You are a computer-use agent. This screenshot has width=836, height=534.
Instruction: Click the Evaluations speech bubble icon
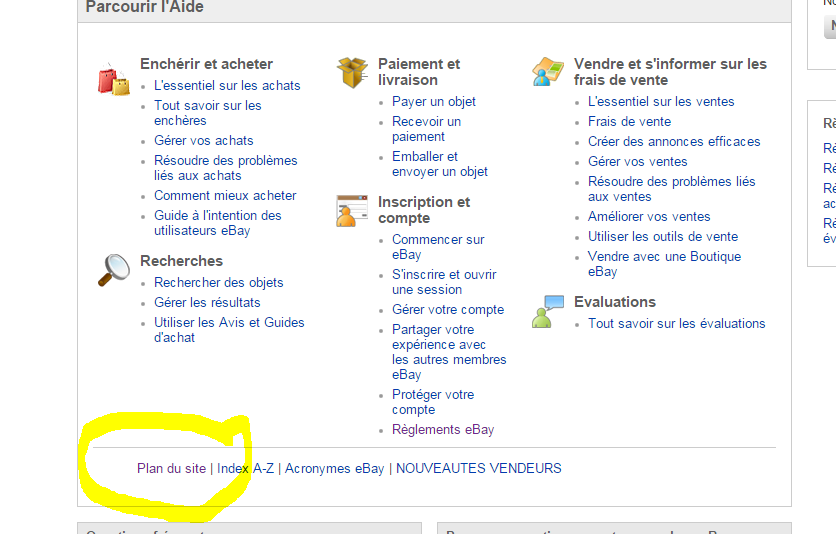(x=548, y=311)
